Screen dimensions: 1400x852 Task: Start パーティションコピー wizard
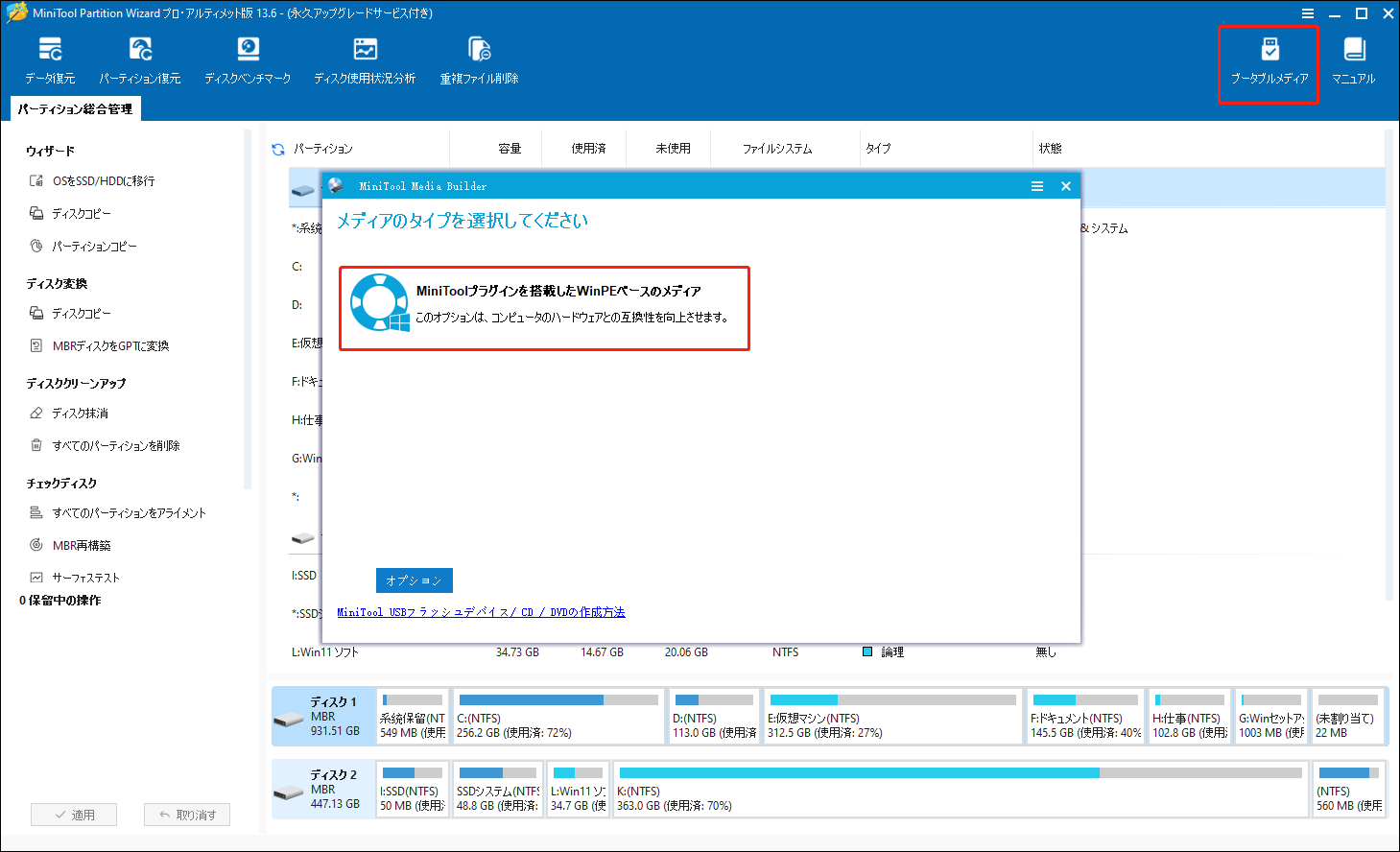[x=83, y=246]
